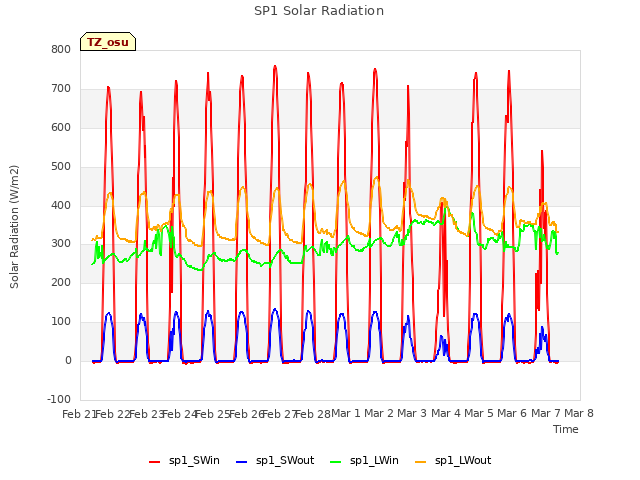Toggle the sp1_SWout legend label

[285, 460]
